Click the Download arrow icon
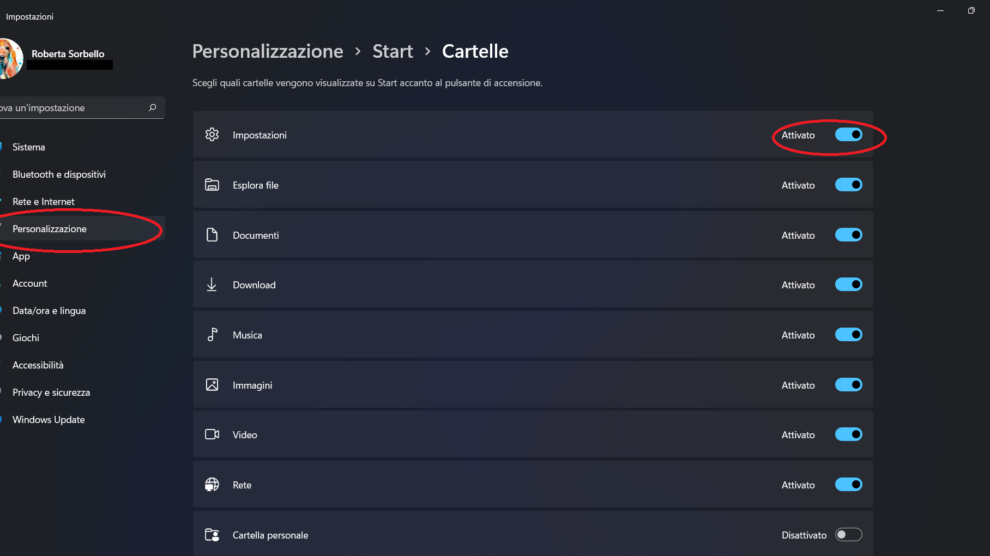Screen dimensions: 990x556 click(212, 285)
